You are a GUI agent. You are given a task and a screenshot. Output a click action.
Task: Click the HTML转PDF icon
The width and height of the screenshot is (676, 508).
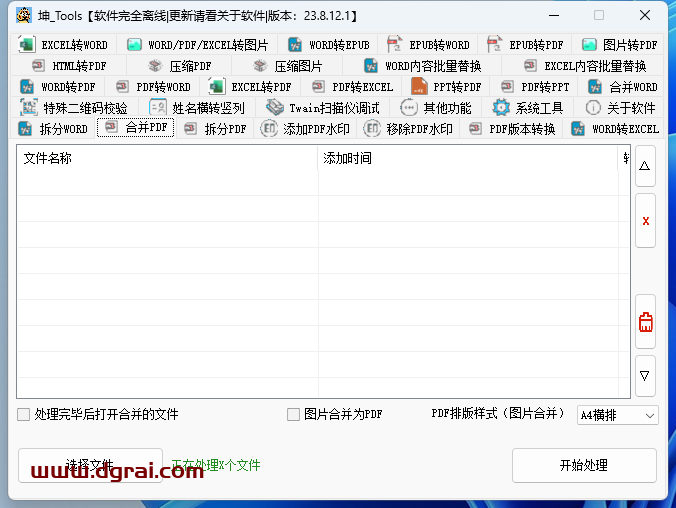click(x=38, y=66)
